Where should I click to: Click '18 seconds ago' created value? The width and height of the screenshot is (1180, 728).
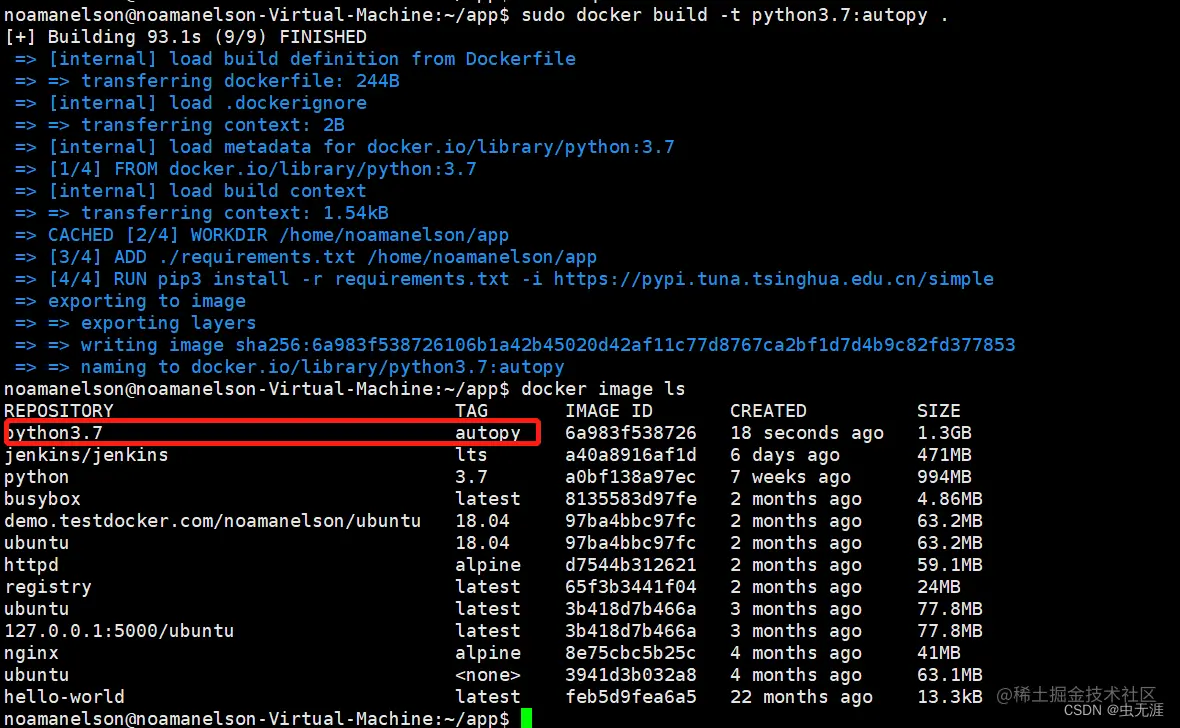807,433
